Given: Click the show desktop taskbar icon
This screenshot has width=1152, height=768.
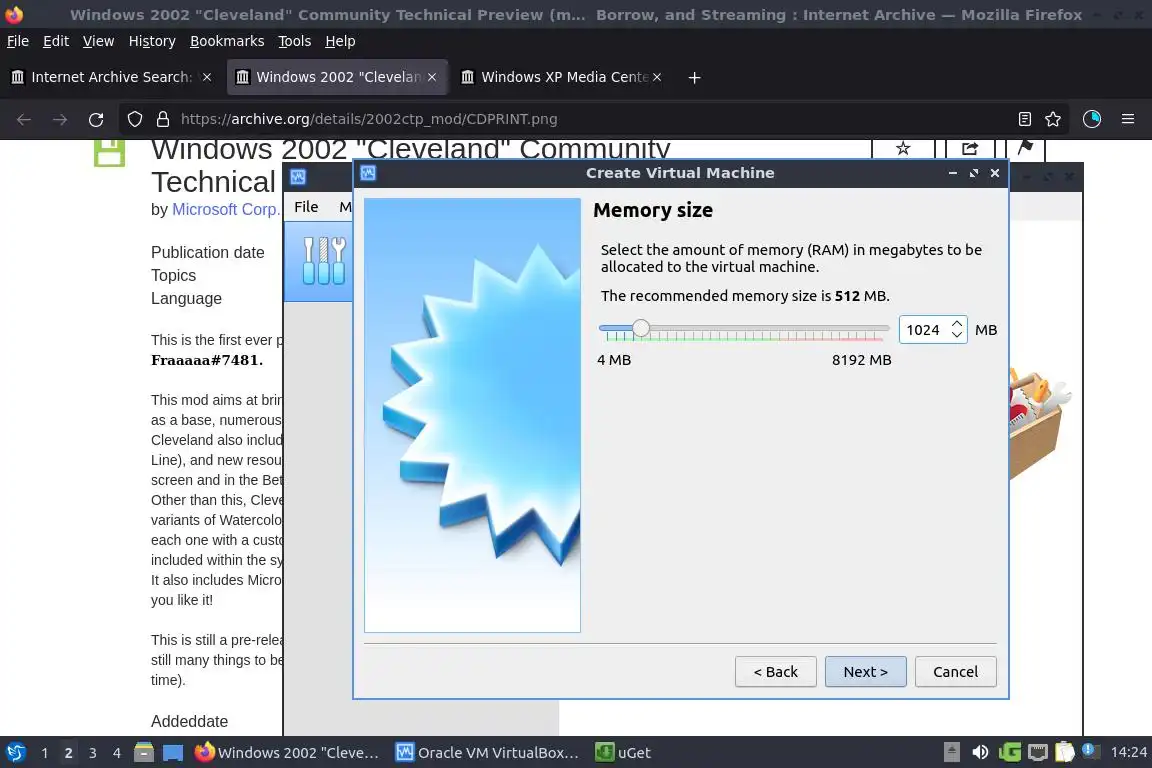Looking at the screenshot, I should tap(173, 753).
